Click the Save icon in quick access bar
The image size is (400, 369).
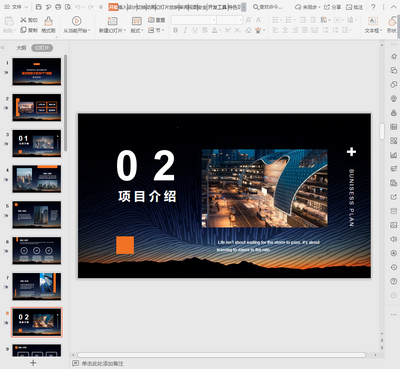tap(38, 7)
